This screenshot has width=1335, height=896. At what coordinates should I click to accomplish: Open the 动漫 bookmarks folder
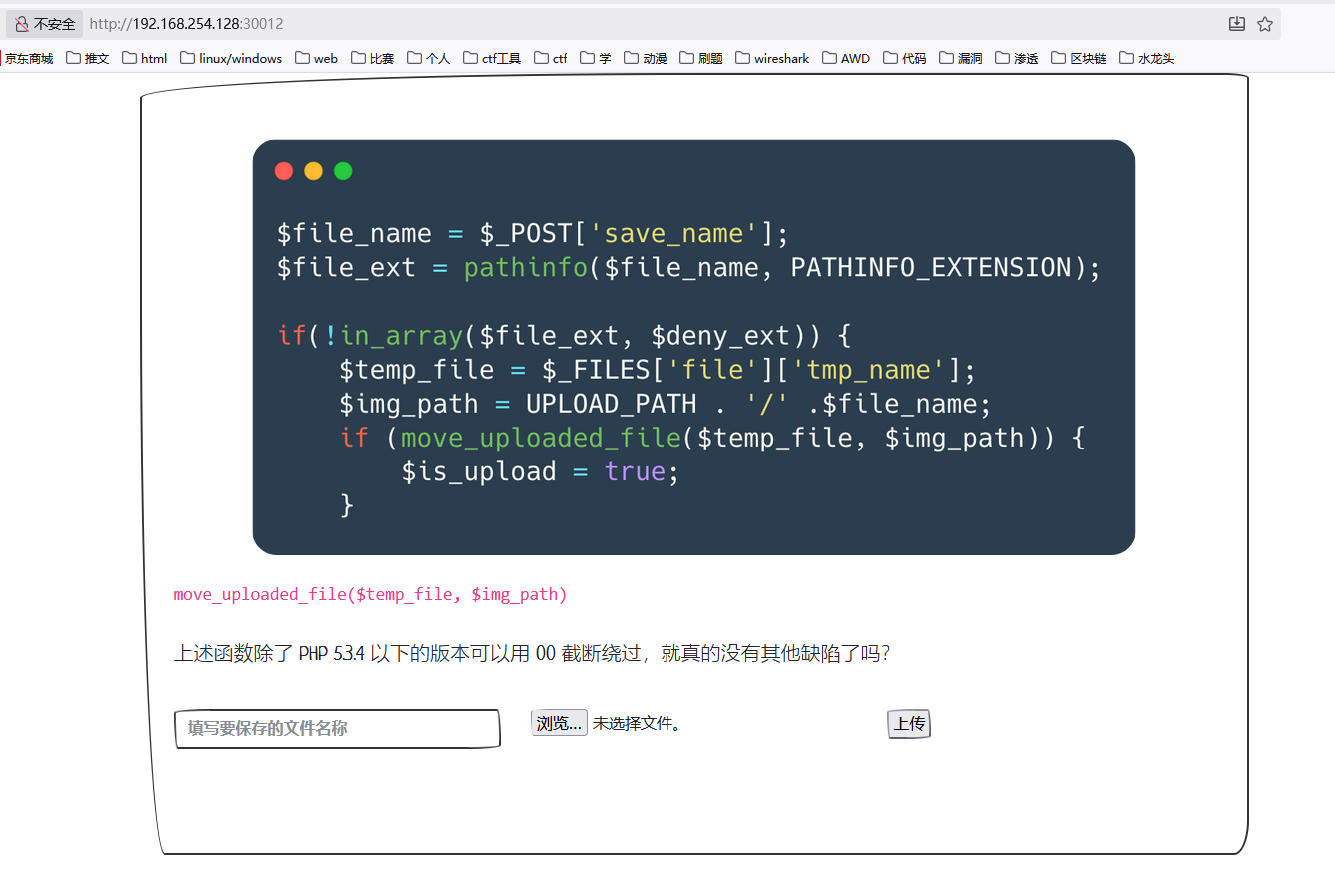coord(646,59)
